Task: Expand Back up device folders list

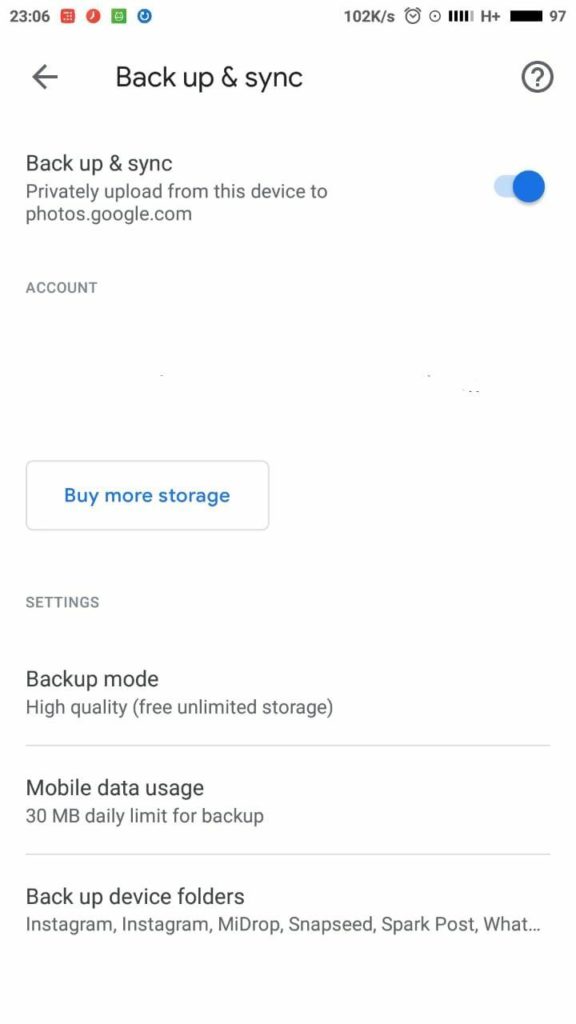Action: 288,910
